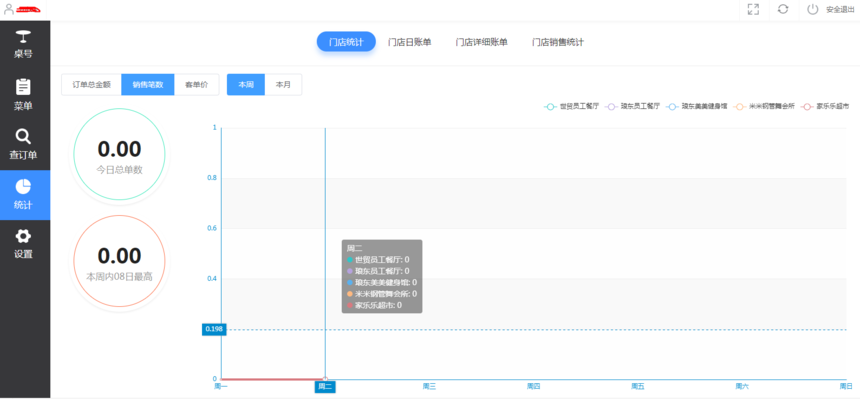Click the 周六 label on x-axis
The height and width of the screenshot is (399, 860).
pos(742,386)
